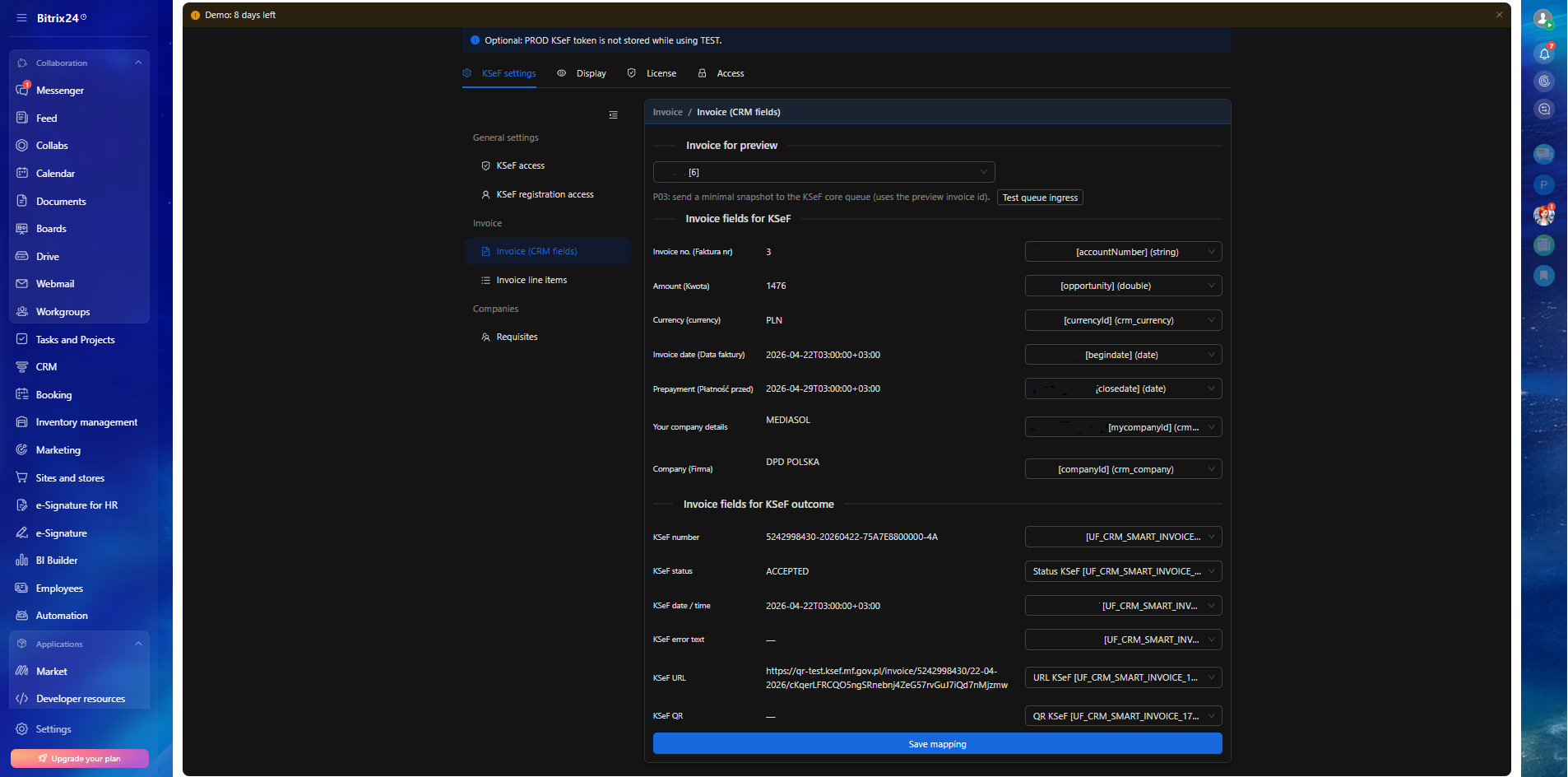Screen dimensions: 1568x777
Task: Click the Test queue ingress button
Action: tap(1040, 198)
